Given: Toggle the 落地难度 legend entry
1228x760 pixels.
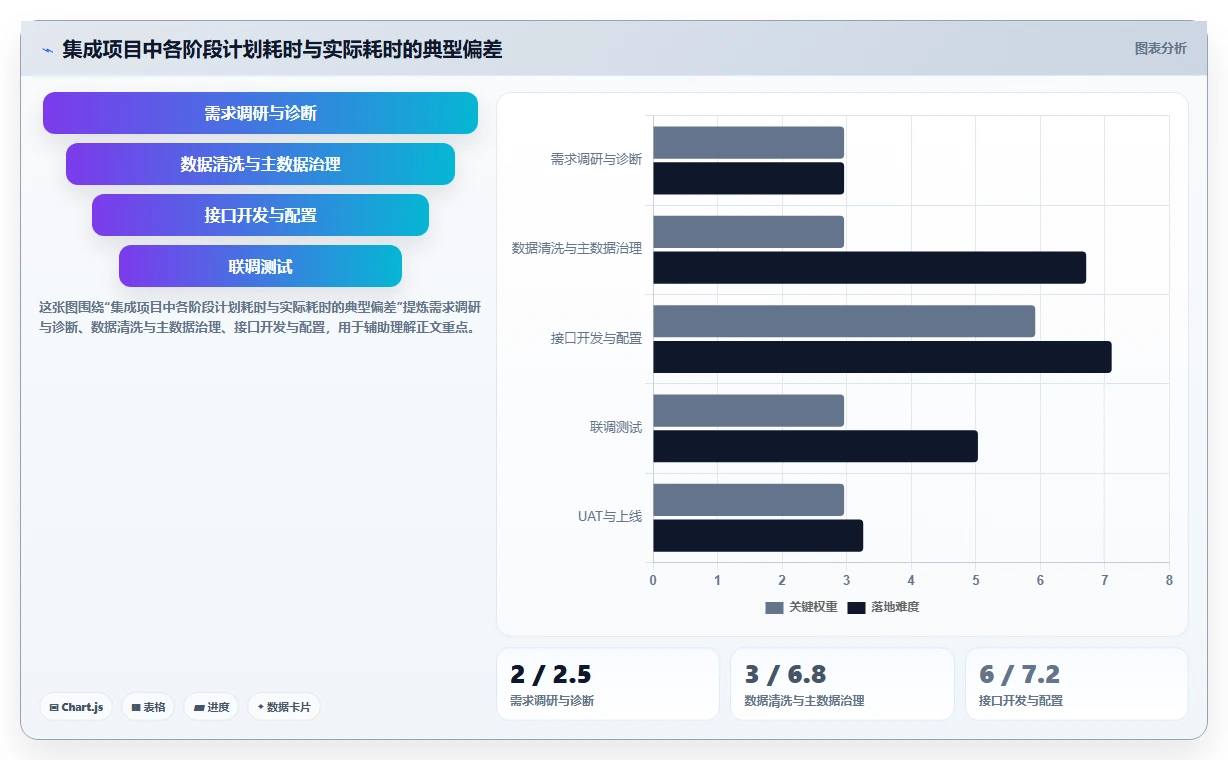Looking at the screenshot, I should click(883, 607).
